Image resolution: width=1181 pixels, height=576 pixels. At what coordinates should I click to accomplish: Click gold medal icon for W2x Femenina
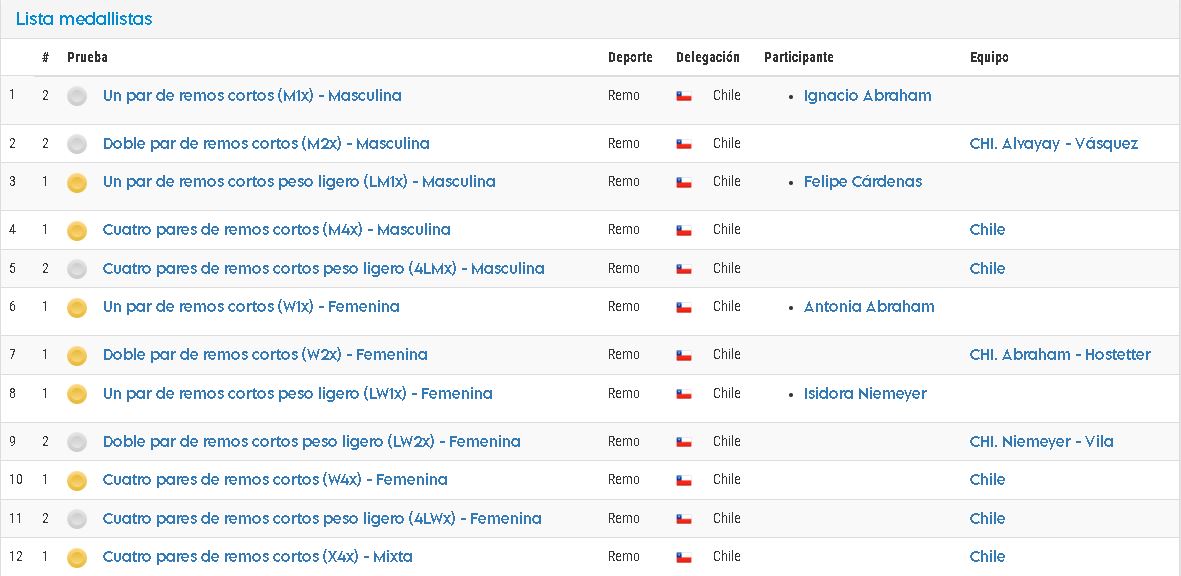(x=77, y=355)
